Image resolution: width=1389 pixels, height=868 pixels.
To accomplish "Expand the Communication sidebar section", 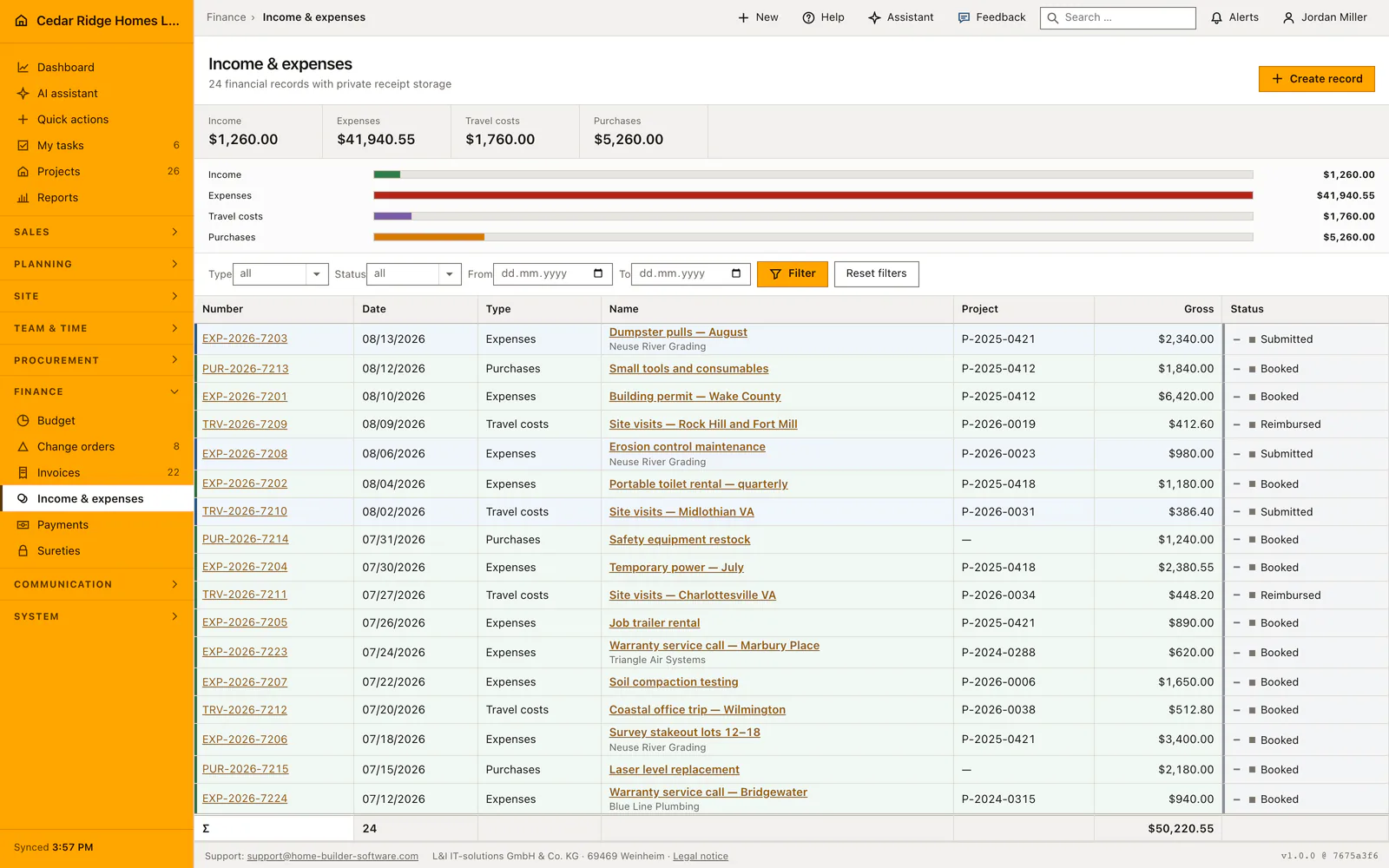I will (96, 585).
